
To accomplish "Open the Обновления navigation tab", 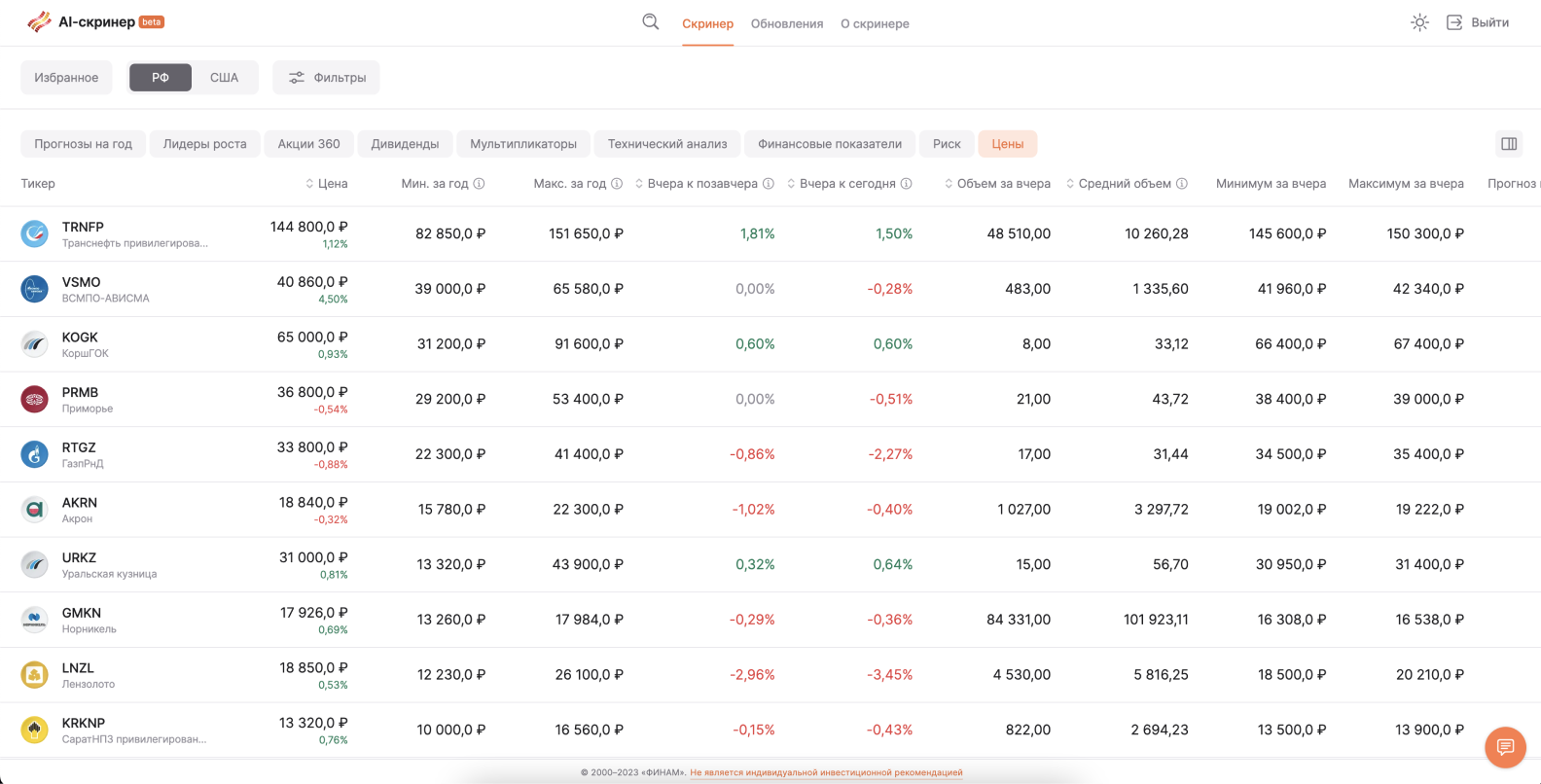I will click(787, 23).
